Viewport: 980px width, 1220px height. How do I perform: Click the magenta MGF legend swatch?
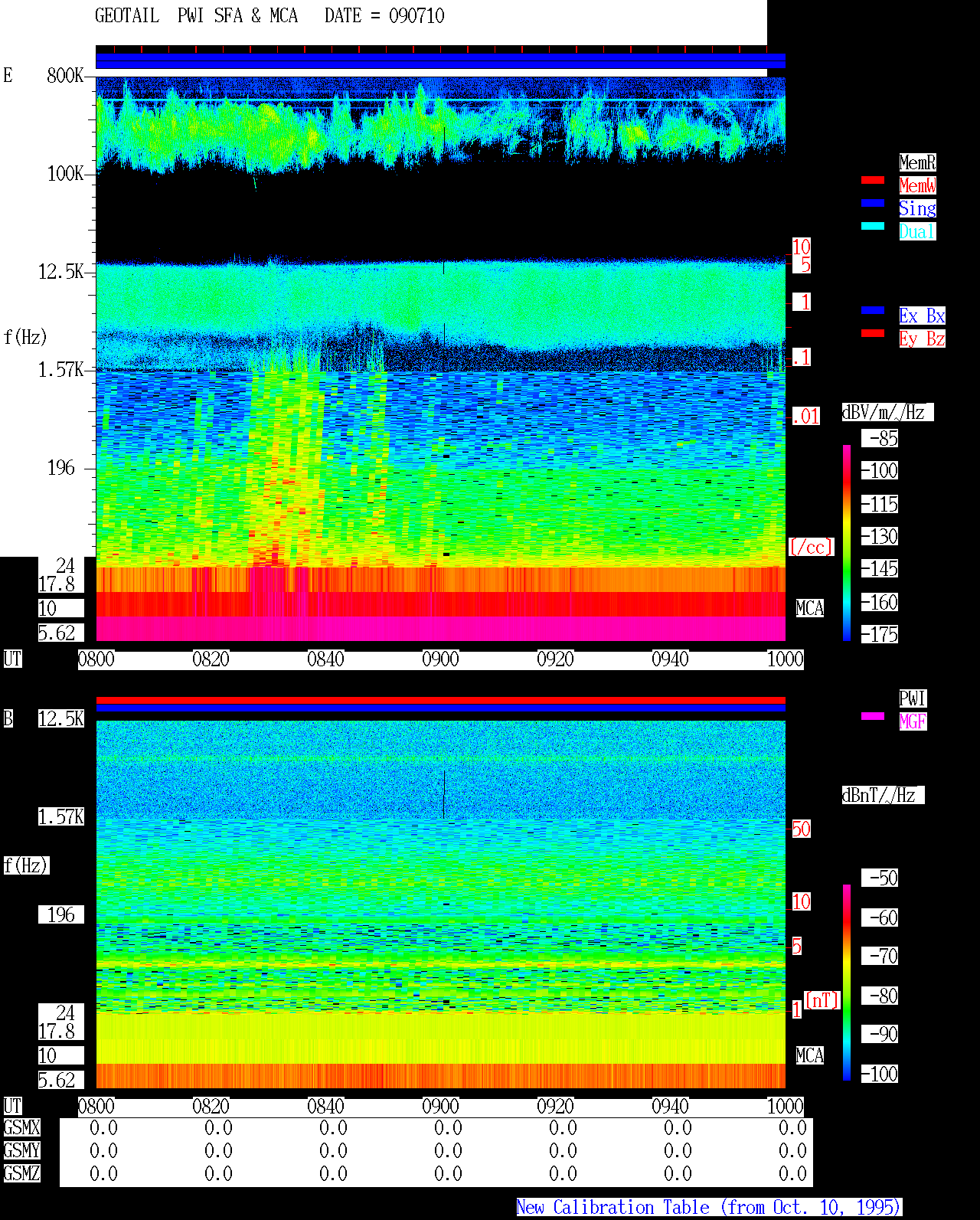(873, 716)
